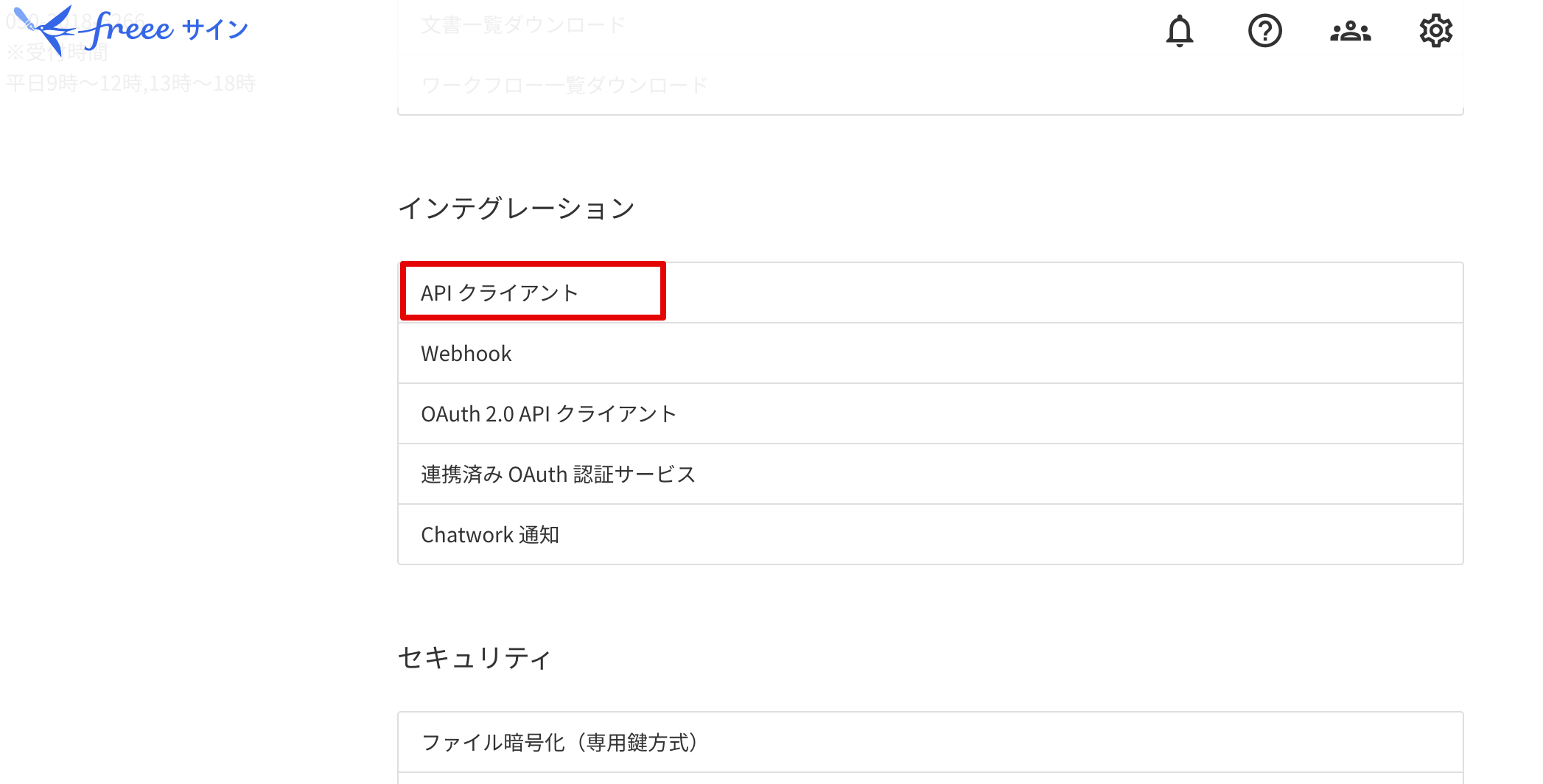
Task: Click the faded ワークフロー一覧ダウンロード row
Action: click(564, 85)
